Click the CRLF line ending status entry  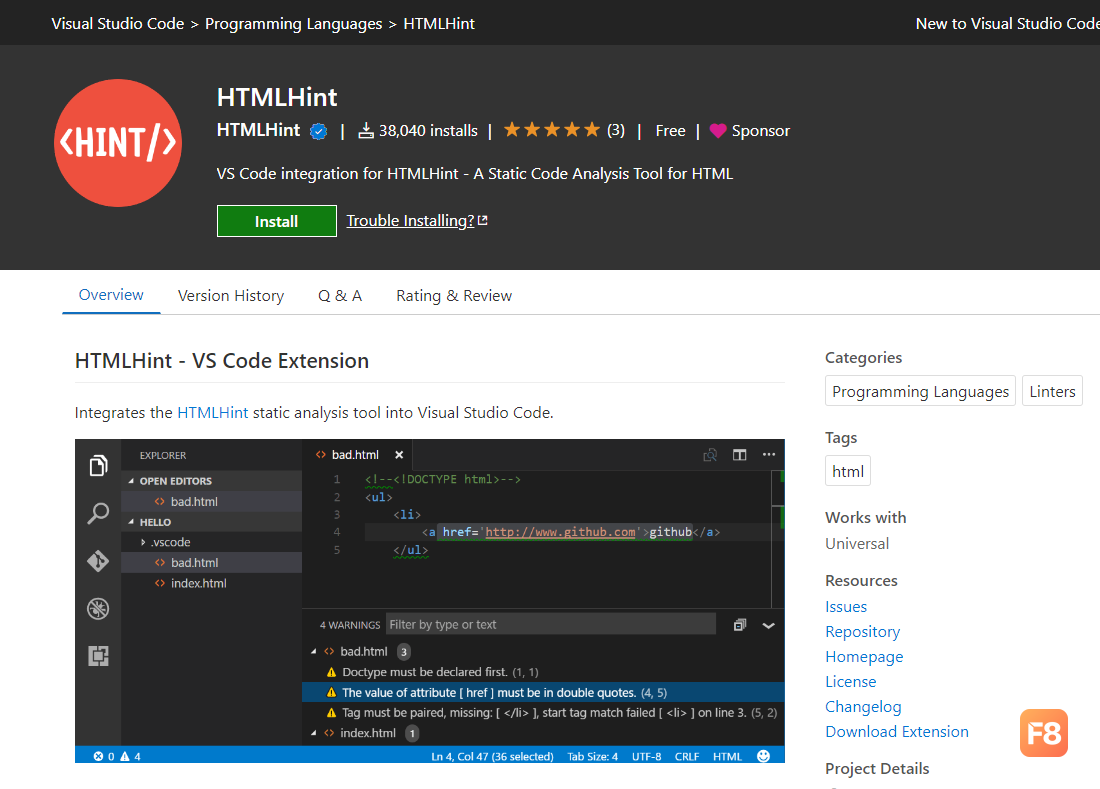pyautogui.click(x=687, y=757)
